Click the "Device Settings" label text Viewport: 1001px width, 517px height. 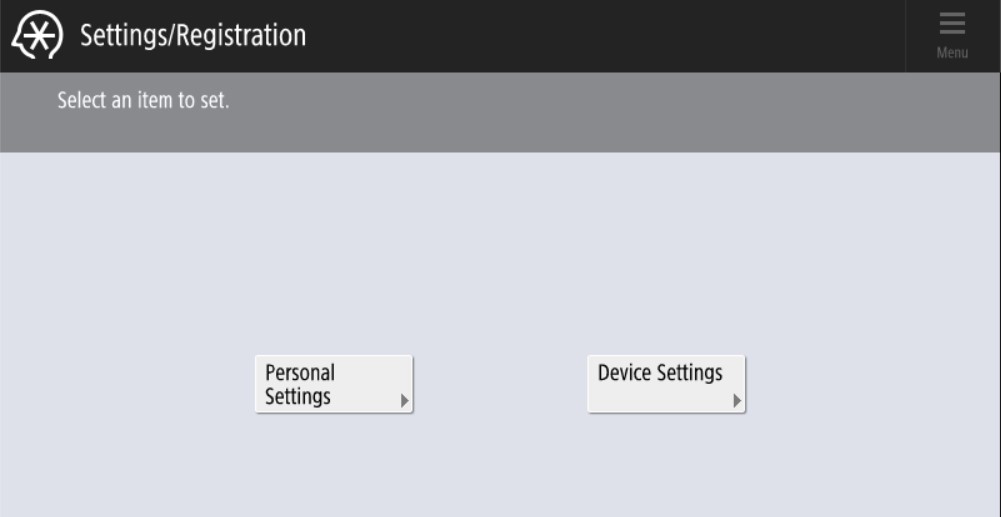(x=660, y=373)
